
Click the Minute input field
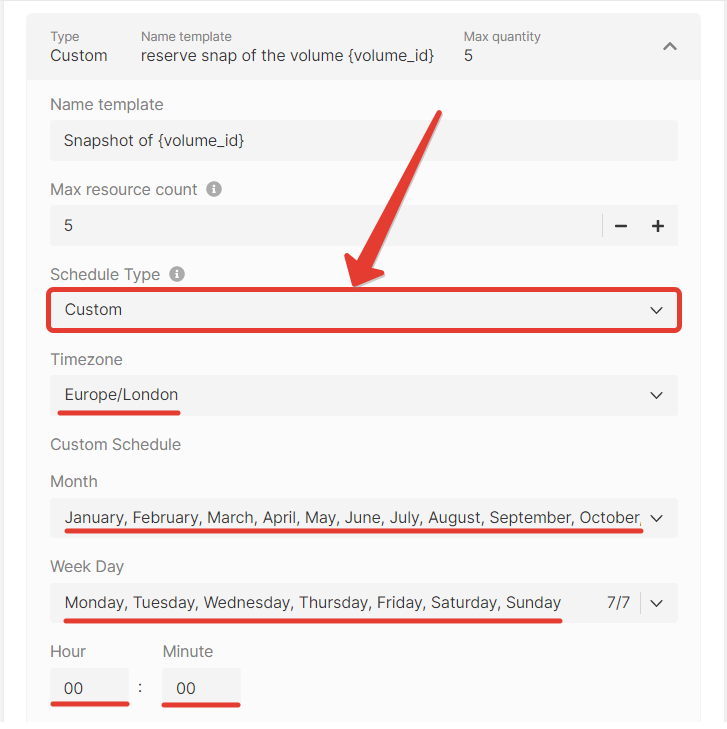(201, 688)
